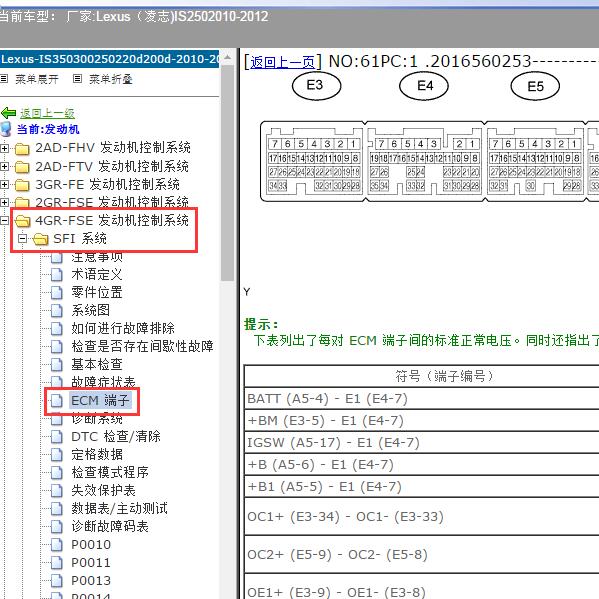Click 菜单展开 to expand all menus

click(x=37, y=79)
